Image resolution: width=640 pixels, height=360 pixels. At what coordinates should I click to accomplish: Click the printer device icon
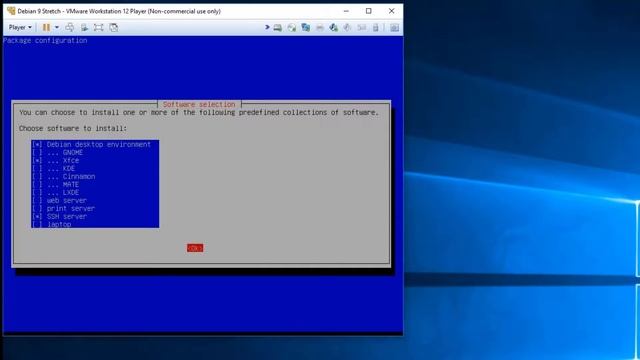[320, 28]
